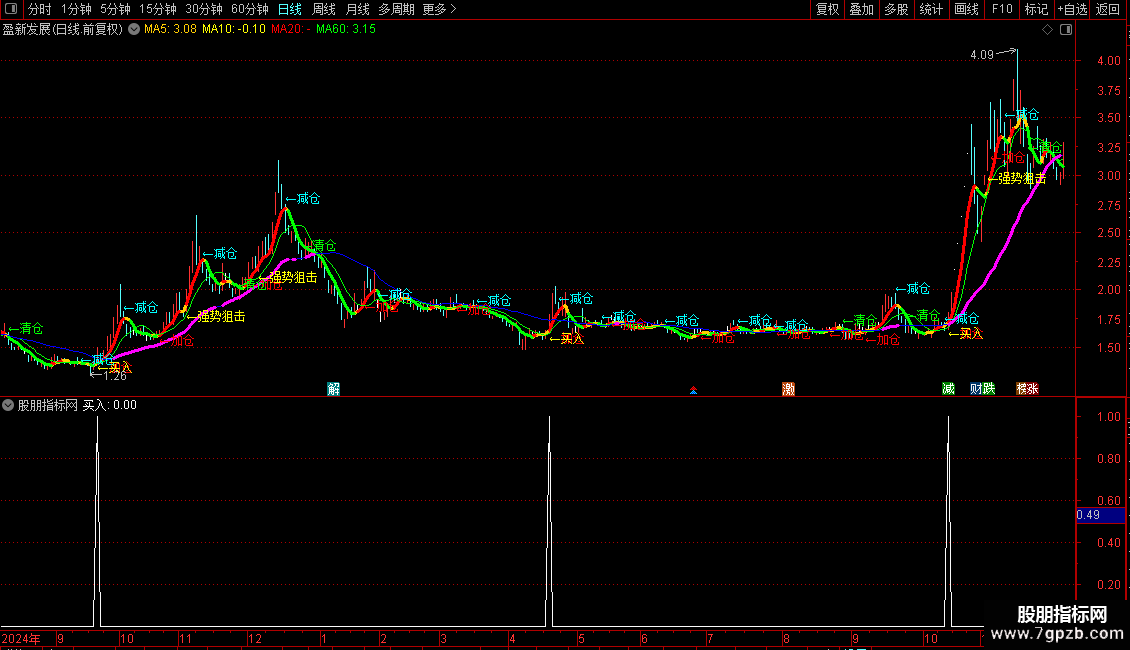Click the 1.26 low price label
Screen dimensions: 1130x650
[x=115, y=375]
